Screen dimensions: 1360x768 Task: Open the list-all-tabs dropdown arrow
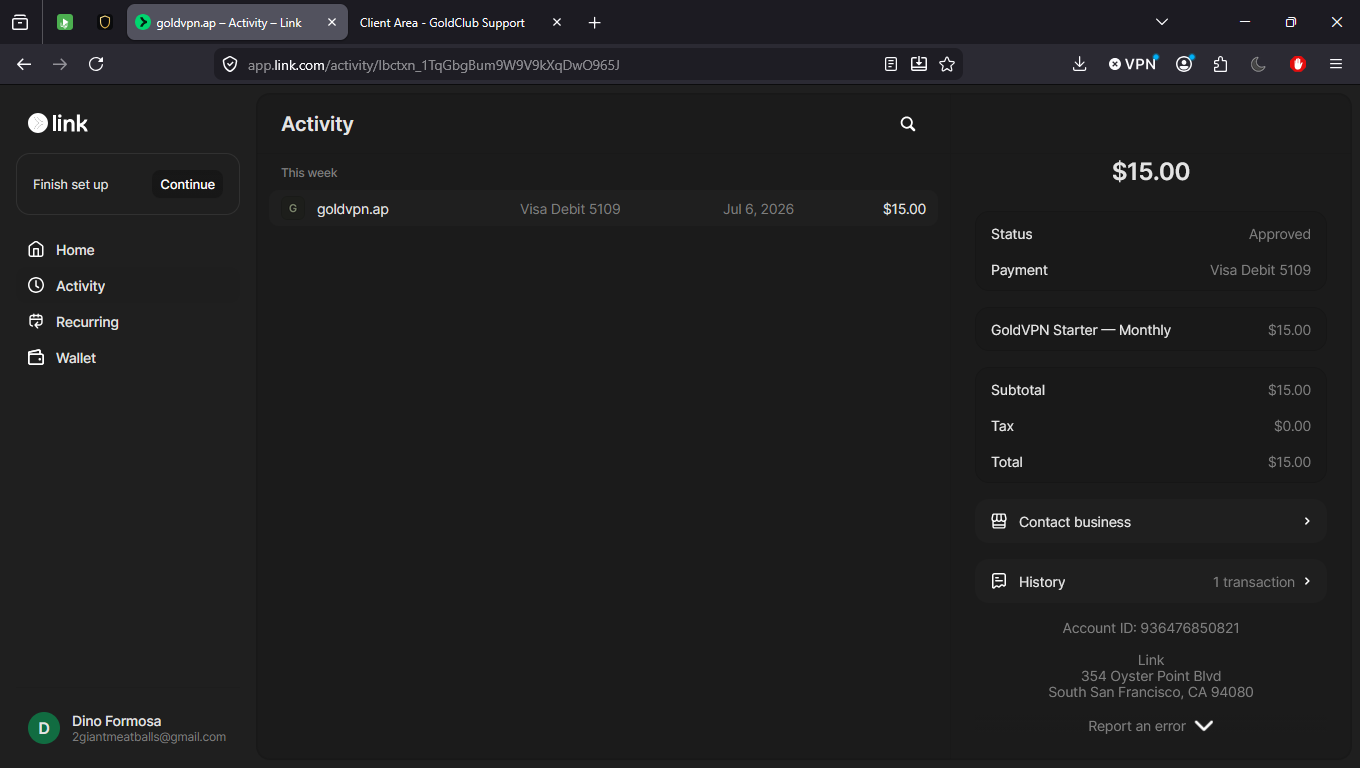coord(1162,22)
